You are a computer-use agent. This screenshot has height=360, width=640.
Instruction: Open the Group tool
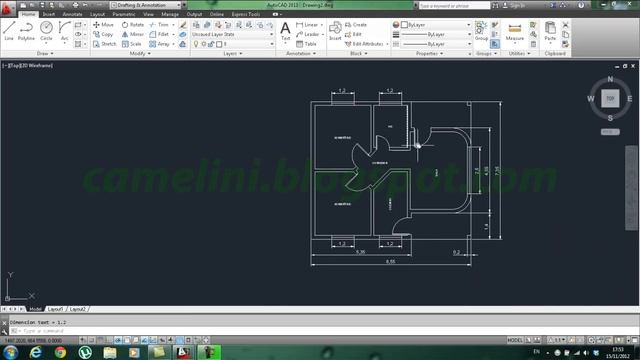pos(481,31)
